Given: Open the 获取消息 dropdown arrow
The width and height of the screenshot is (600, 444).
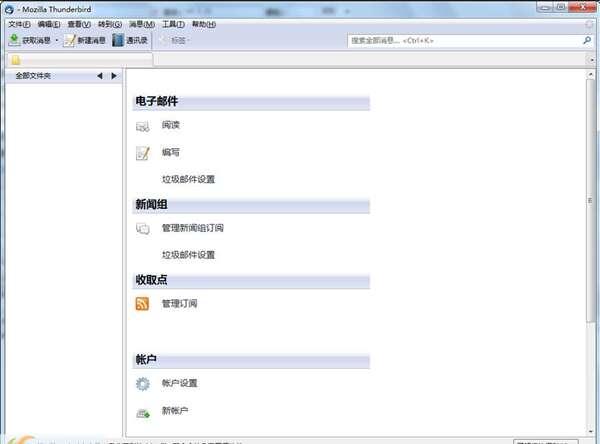Looking at the screenshot, I should click(57, 41).
